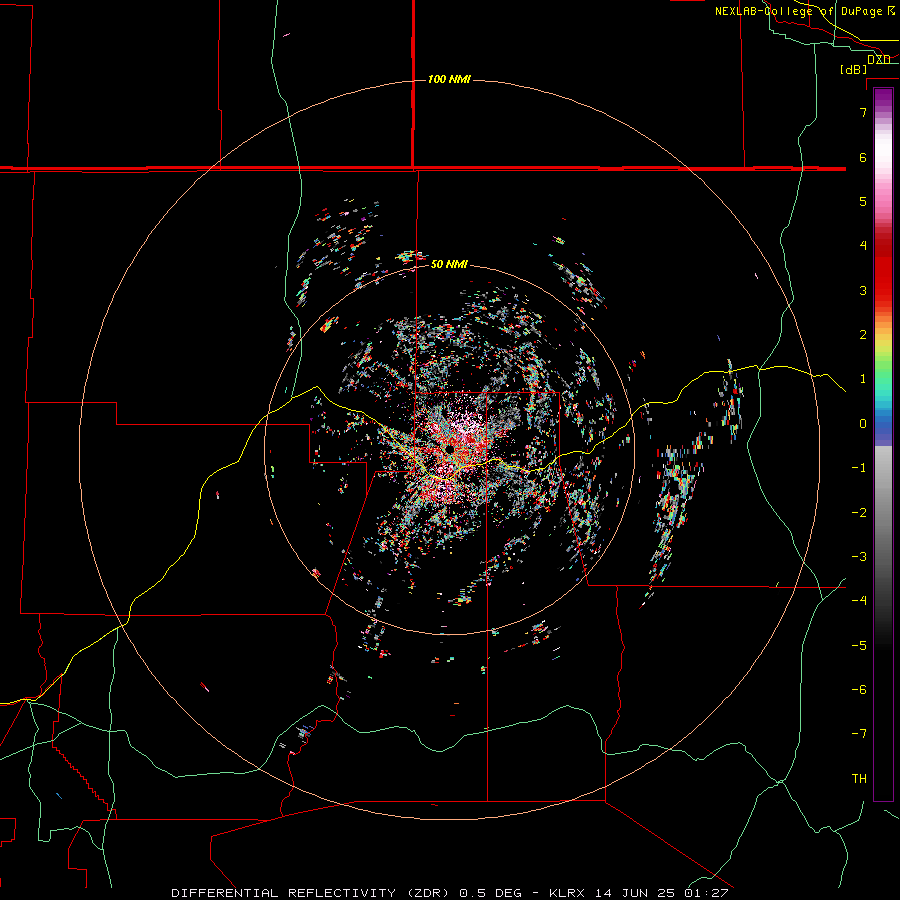Select the scale value "-5" on legend
900x900 pixels.
(859, 646)
